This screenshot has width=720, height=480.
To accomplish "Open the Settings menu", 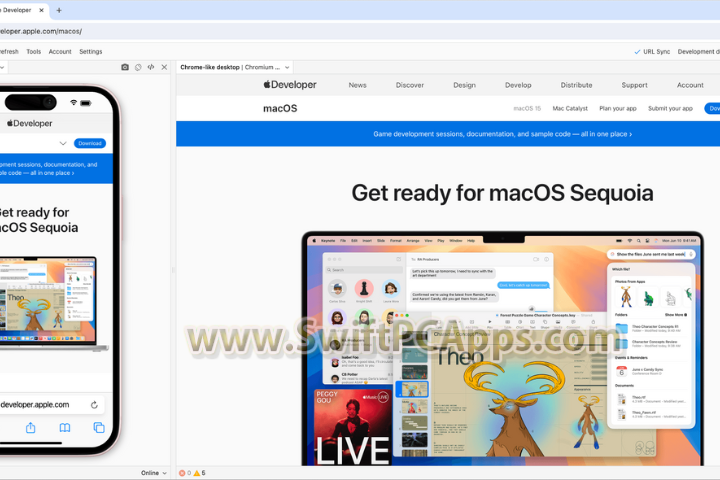I will [x=91, y=51].
